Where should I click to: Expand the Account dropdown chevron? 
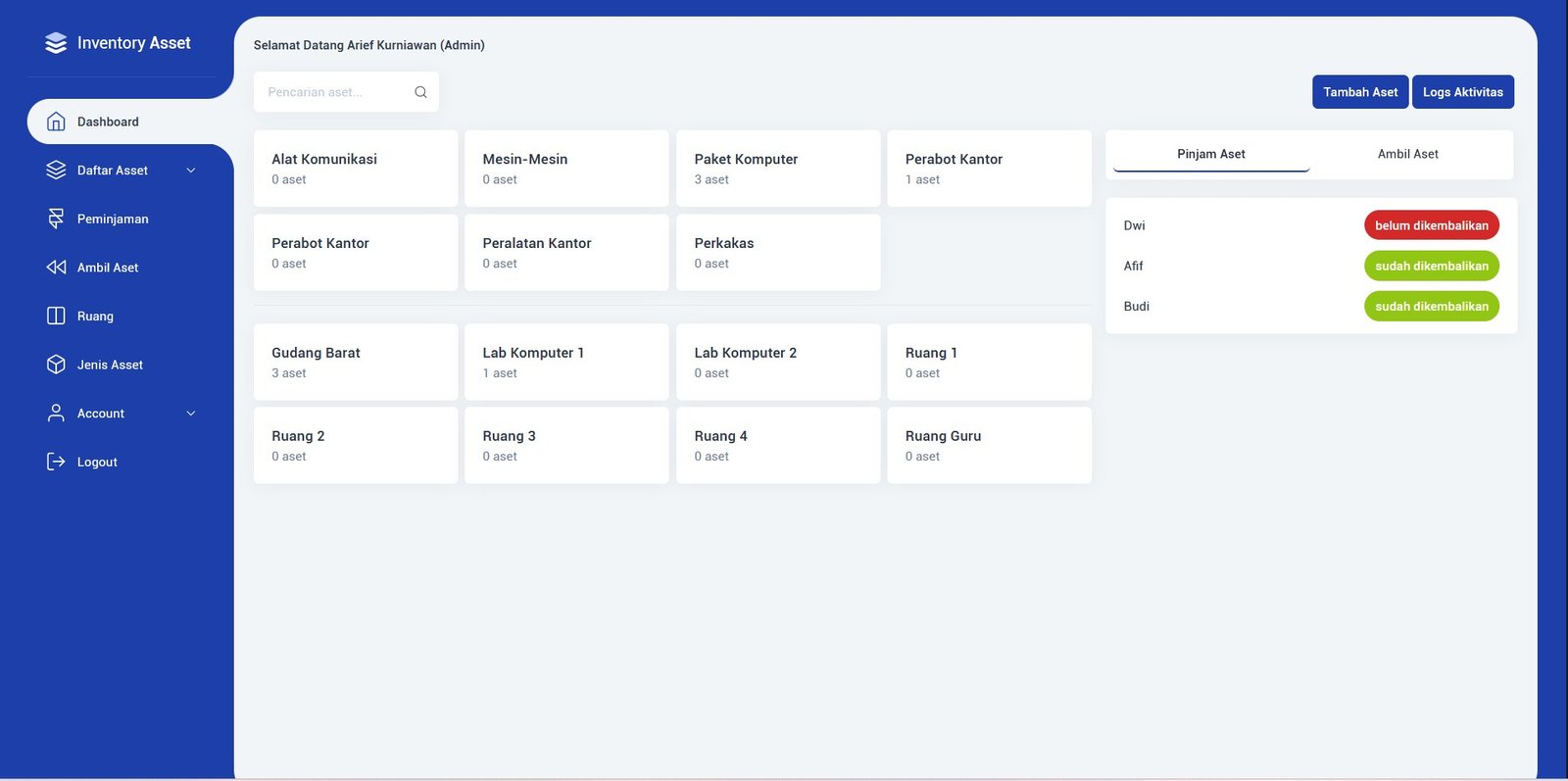(x=191, y=414)
